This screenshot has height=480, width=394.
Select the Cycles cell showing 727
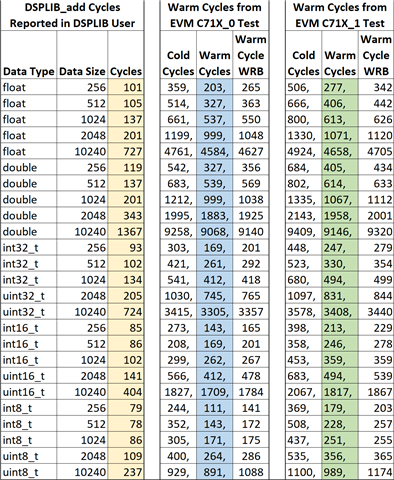tap(126, 151)
